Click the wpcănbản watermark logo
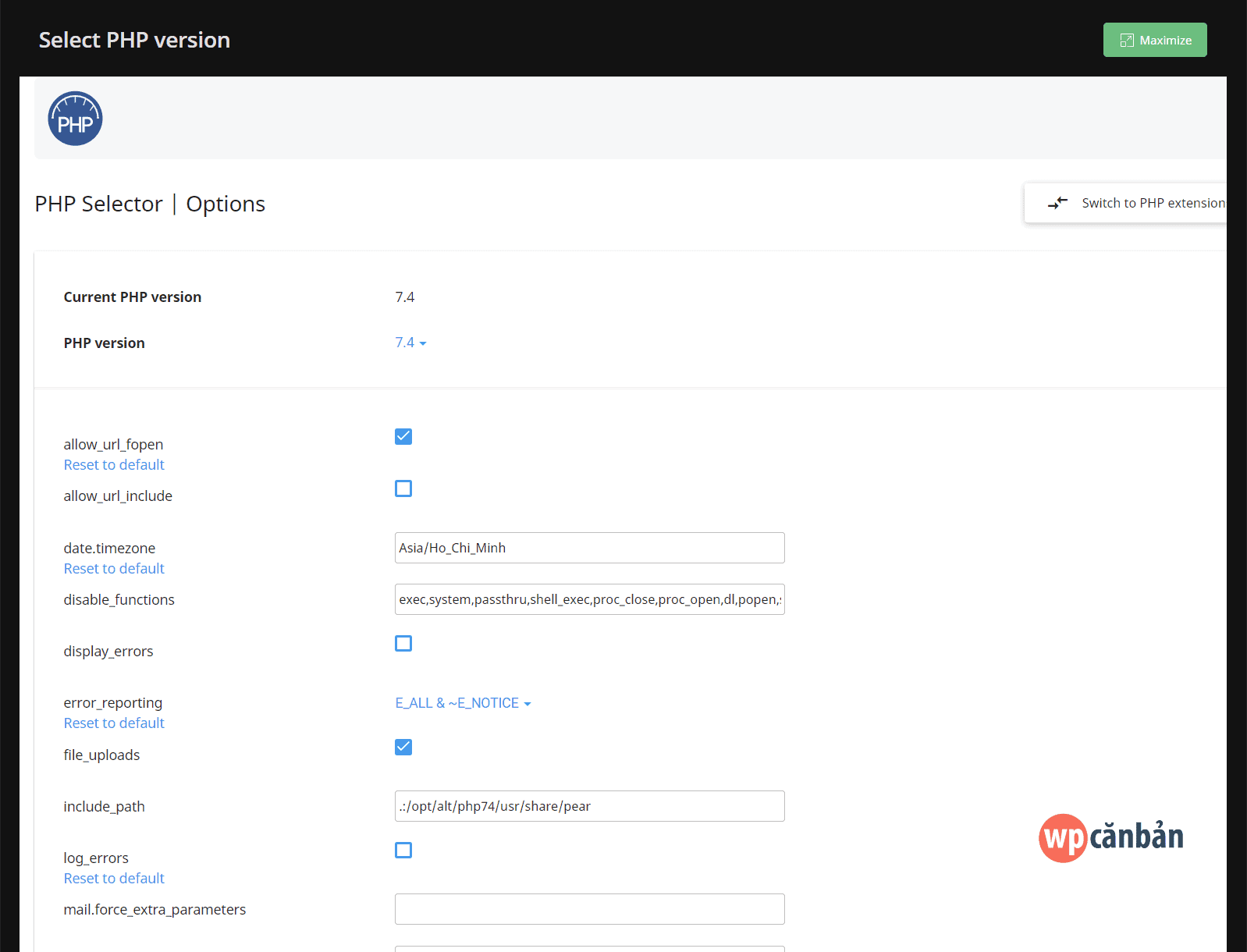The image size is (1247, 952). point(1110,837)
